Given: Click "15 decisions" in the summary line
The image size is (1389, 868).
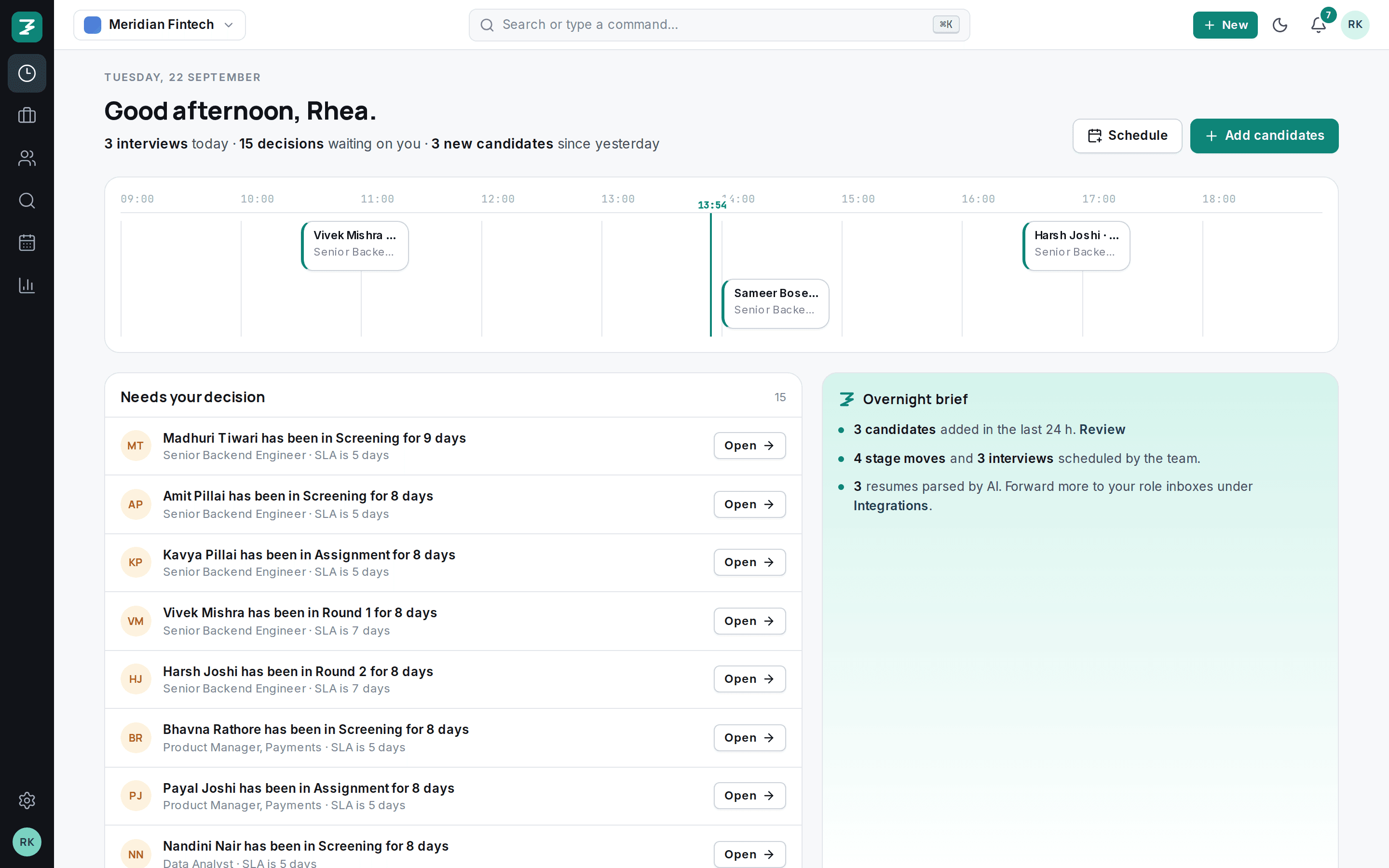Looking at the screenshot, I should pos(281,144).
